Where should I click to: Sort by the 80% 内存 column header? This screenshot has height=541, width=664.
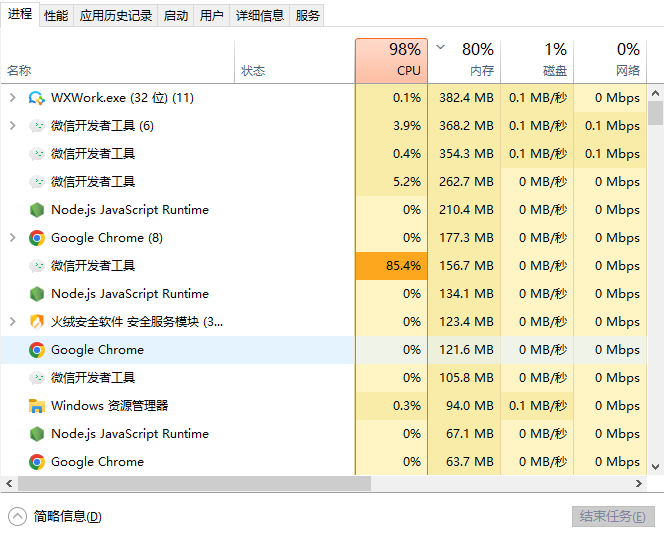[464, 61]
